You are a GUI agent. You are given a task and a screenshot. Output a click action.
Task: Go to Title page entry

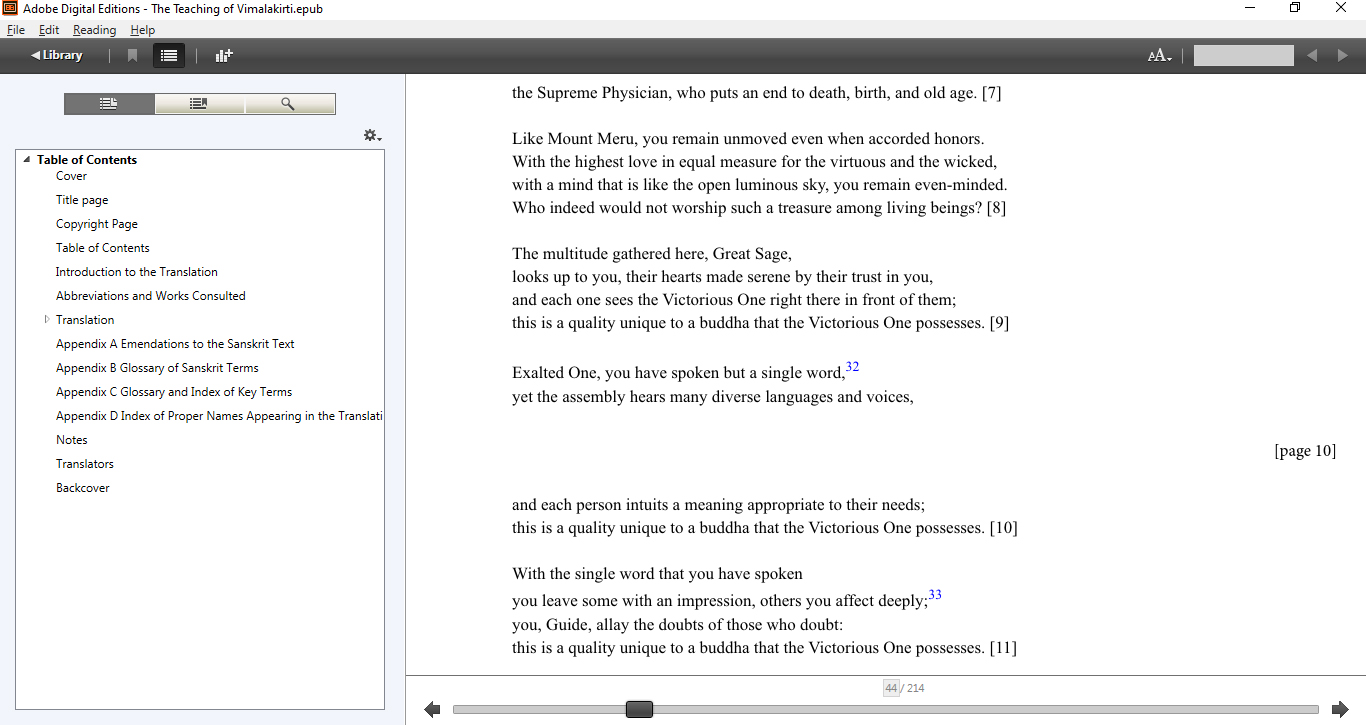pyautogui.click(x=82, y=200)
